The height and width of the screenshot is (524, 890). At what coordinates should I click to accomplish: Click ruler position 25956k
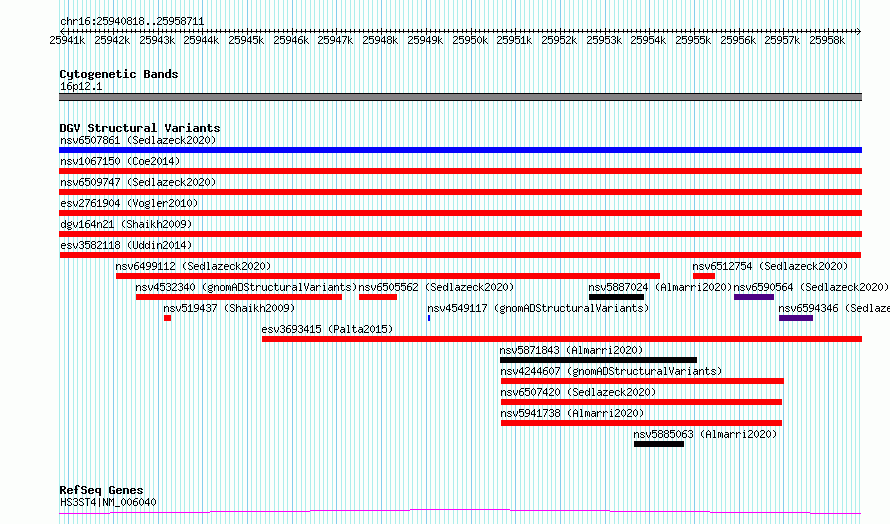(738, 41)
